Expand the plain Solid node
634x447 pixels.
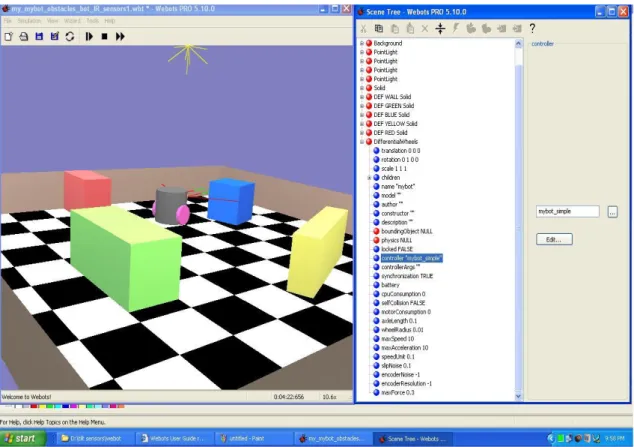[362, 88]
